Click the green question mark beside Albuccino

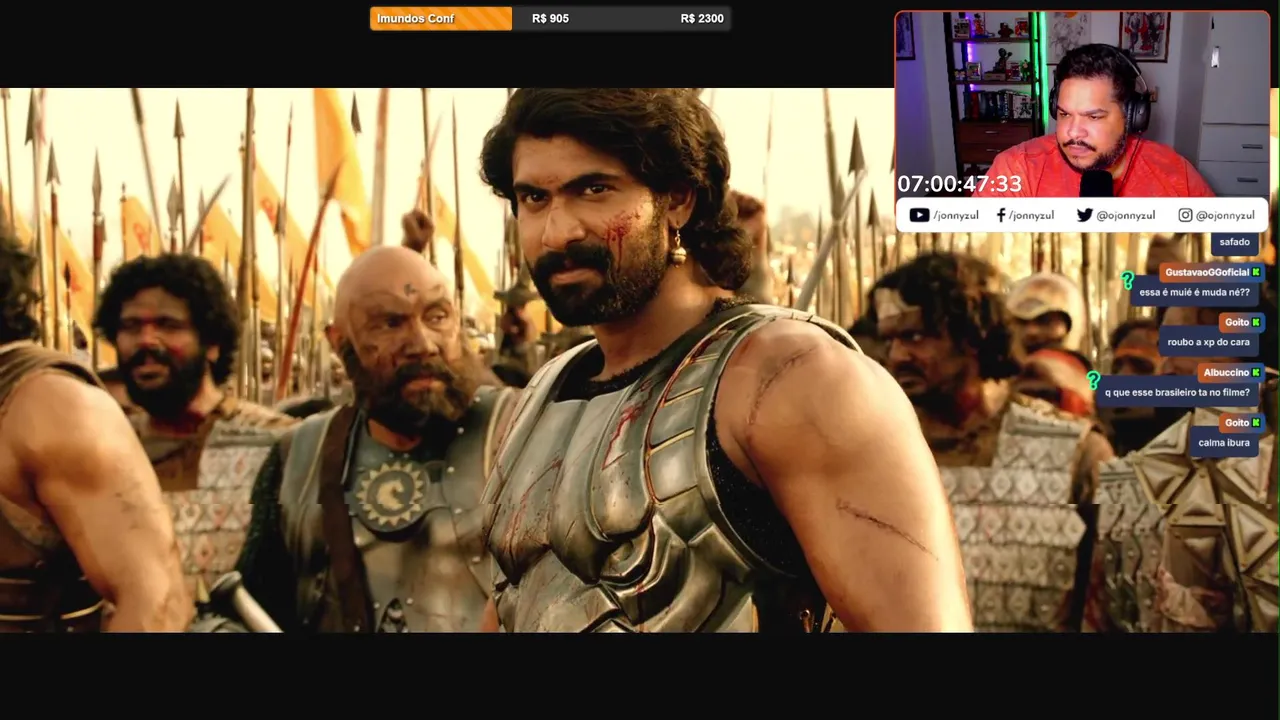click(1093, 381)
